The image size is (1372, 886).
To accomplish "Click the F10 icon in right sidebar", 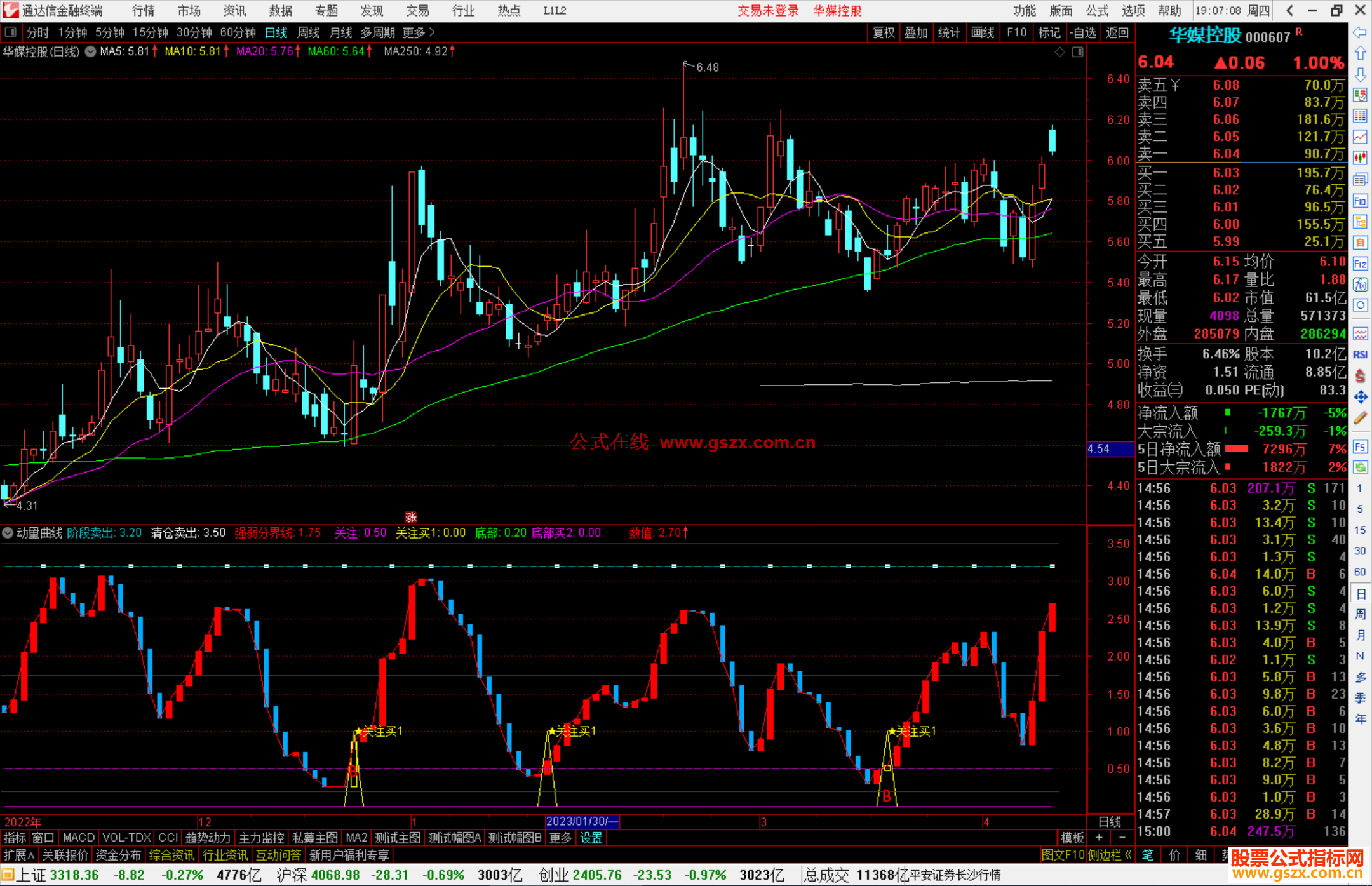I will (1360, 201).
